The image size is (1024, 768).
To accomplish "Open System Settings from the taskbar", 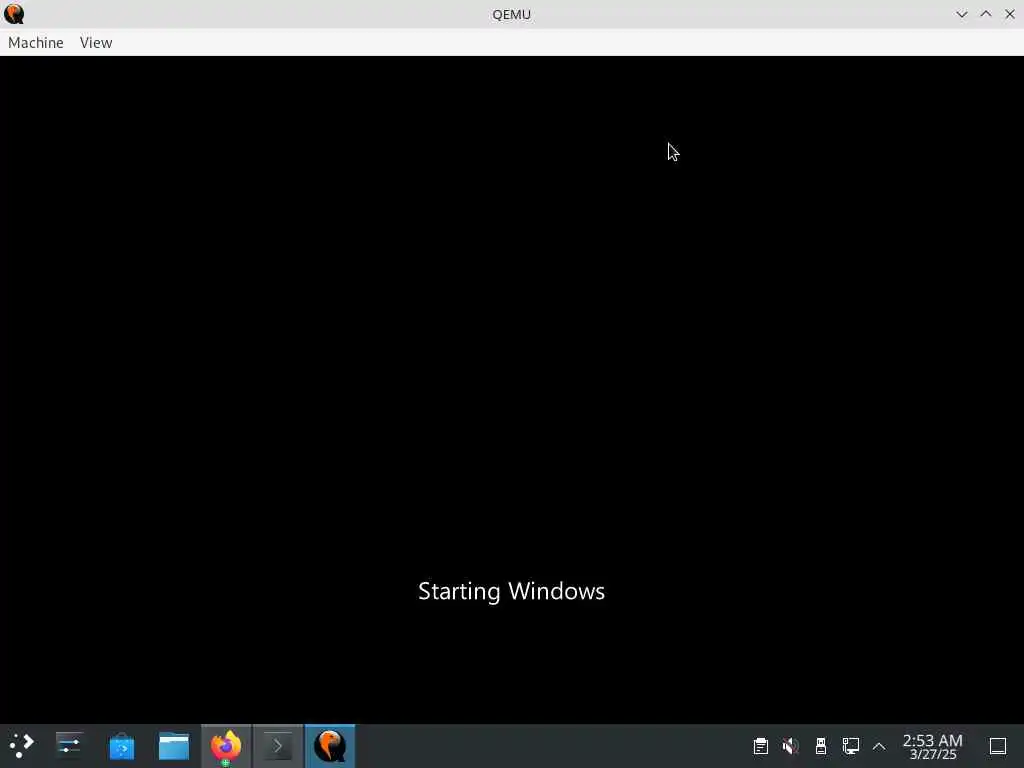I will pyautogui.click(x=69, y=746).
